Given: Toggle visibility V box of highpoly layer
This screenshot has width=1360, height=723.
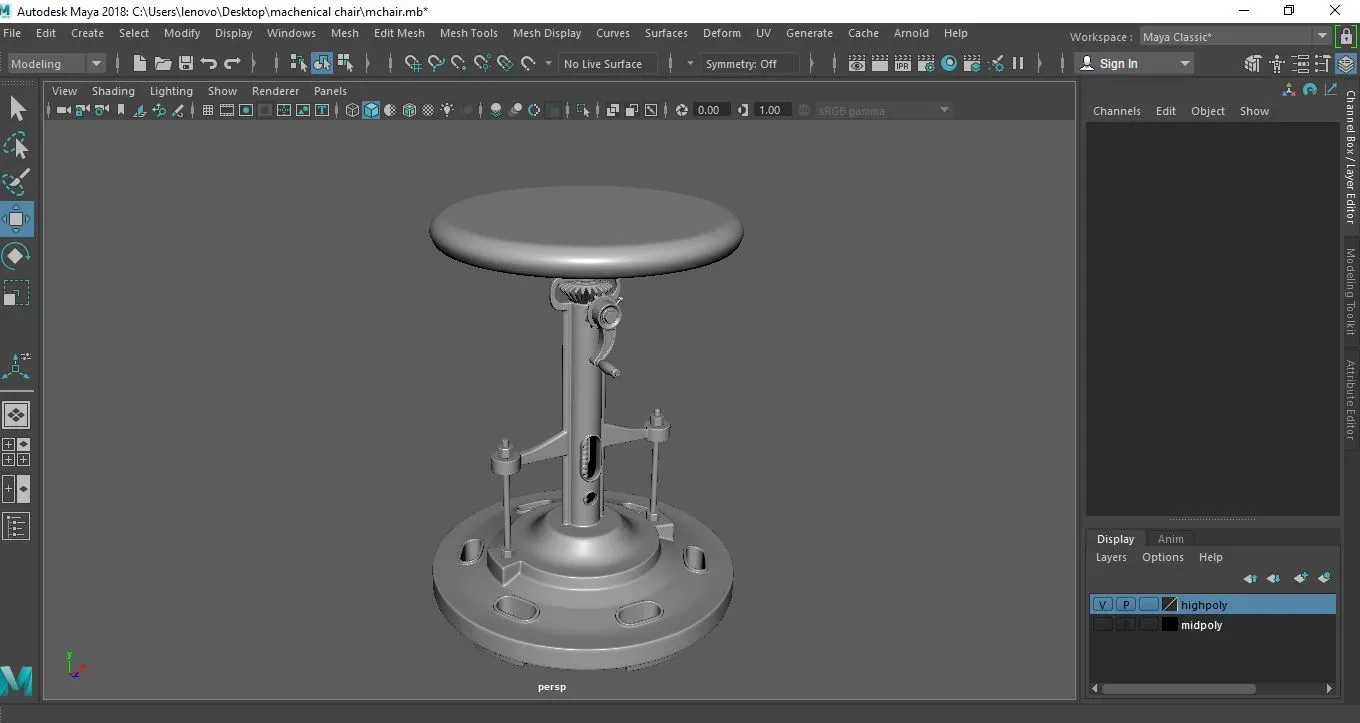Looking at the screenshot, I should click(1102, 605).
